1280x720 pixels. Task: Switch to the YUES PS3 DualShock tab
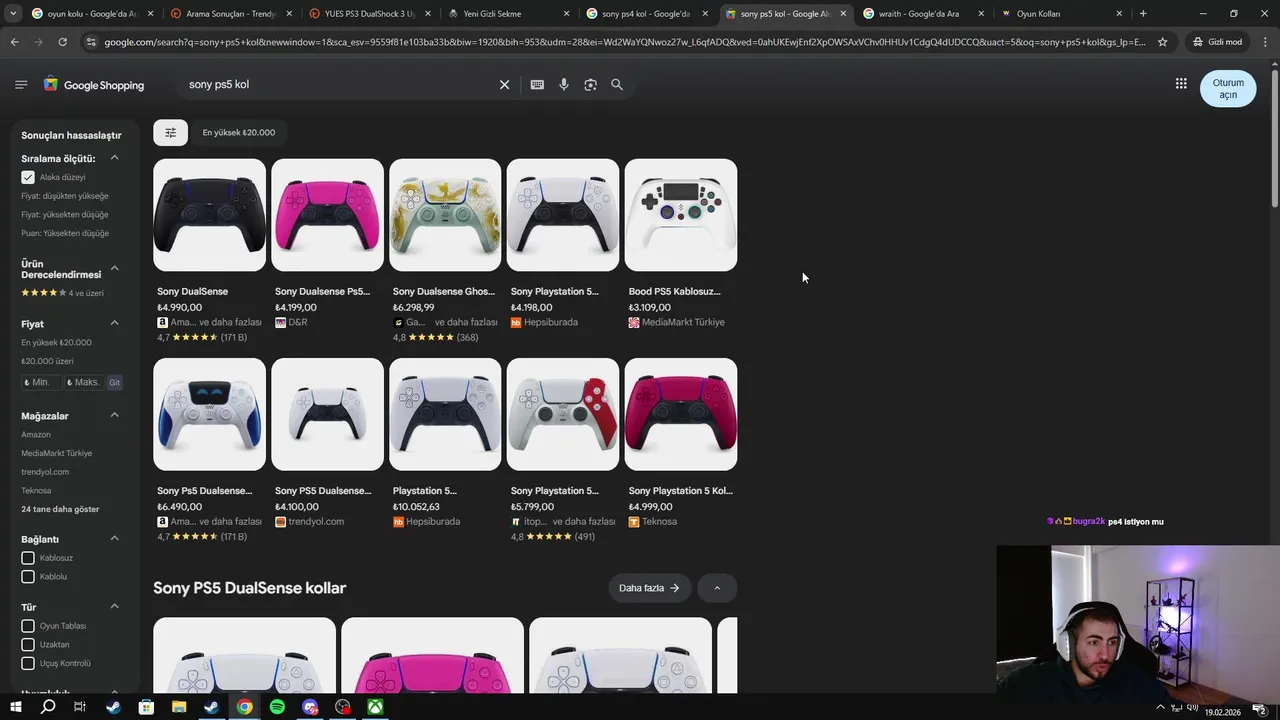tap(369, 14)
